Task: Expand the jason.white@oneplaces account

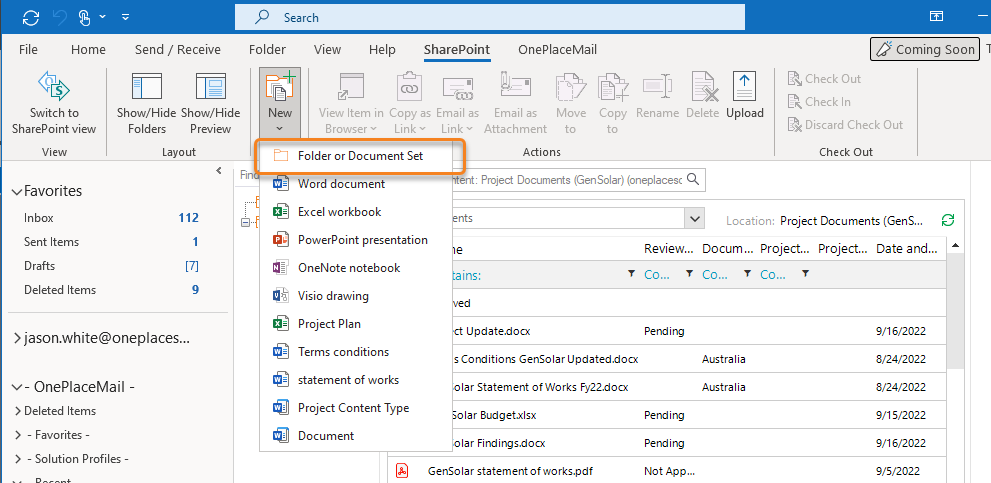Action: (x=17, y=338)
